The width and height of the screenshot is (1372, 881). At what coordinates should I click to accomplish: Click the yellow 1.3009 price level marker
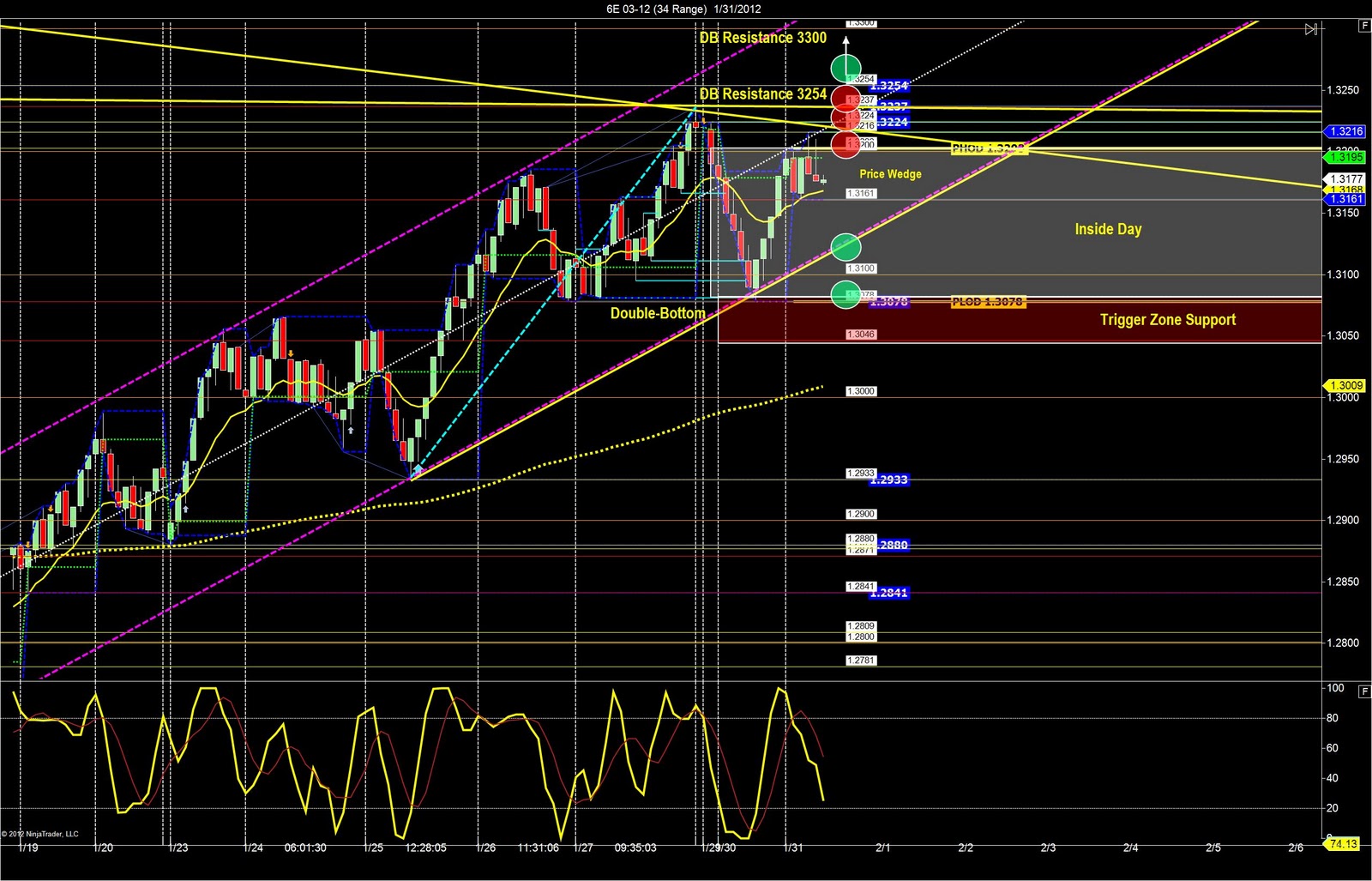coord(1343,385)
